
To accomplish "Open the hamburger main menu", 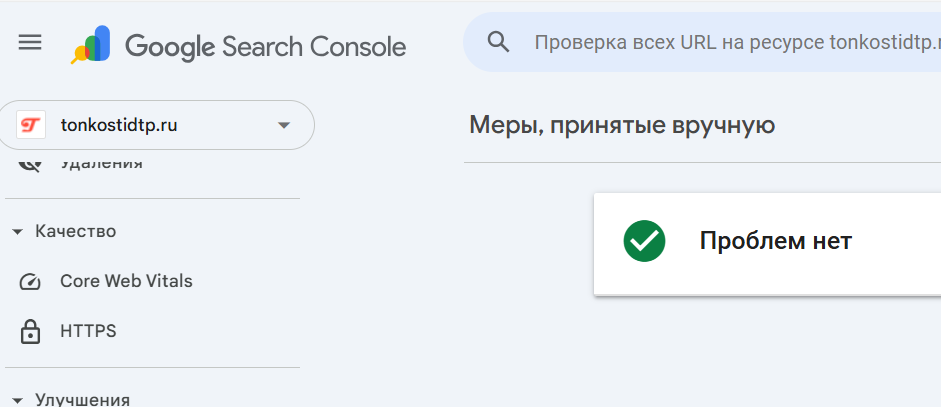I will 30,42.
